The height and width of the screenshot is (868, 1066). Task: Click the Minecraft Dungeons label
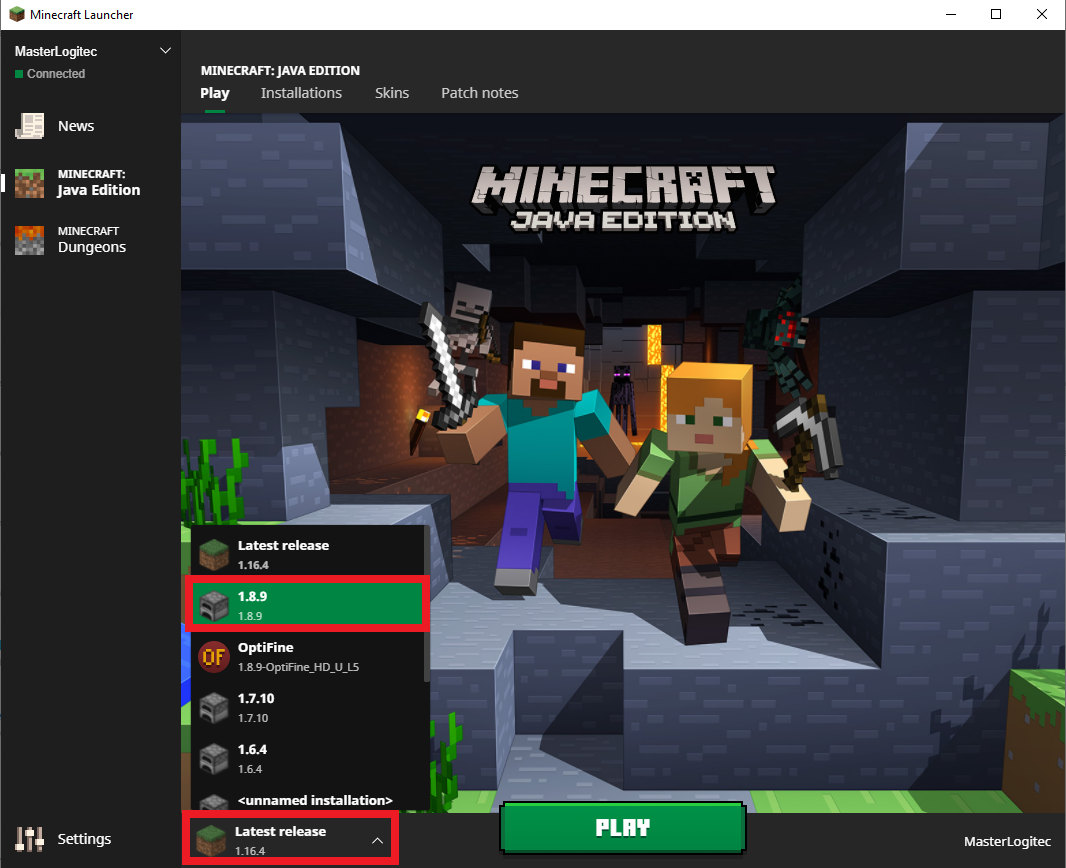(x=92, y=240)
